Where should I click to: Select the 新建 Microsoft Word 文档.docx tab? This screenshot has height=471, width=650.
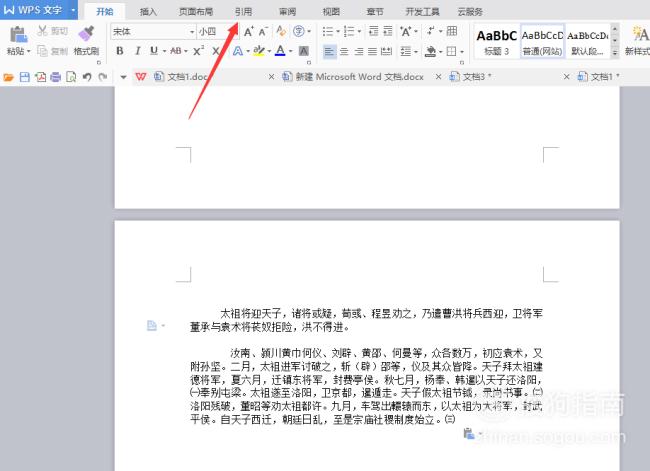coord(360,77)
